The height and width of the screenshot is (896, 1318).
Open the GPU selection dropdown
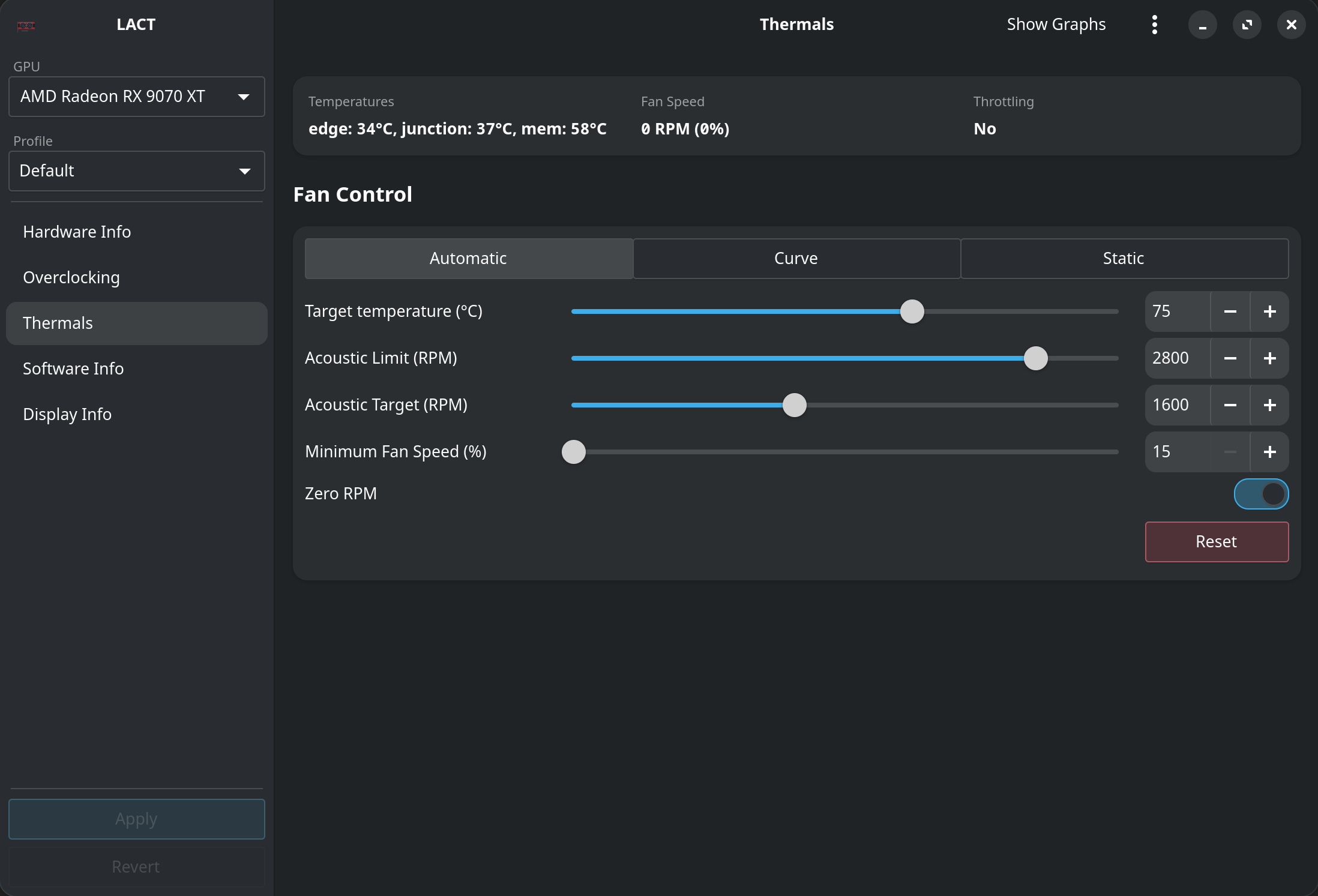pyautogui.click(x=137, y=97)
